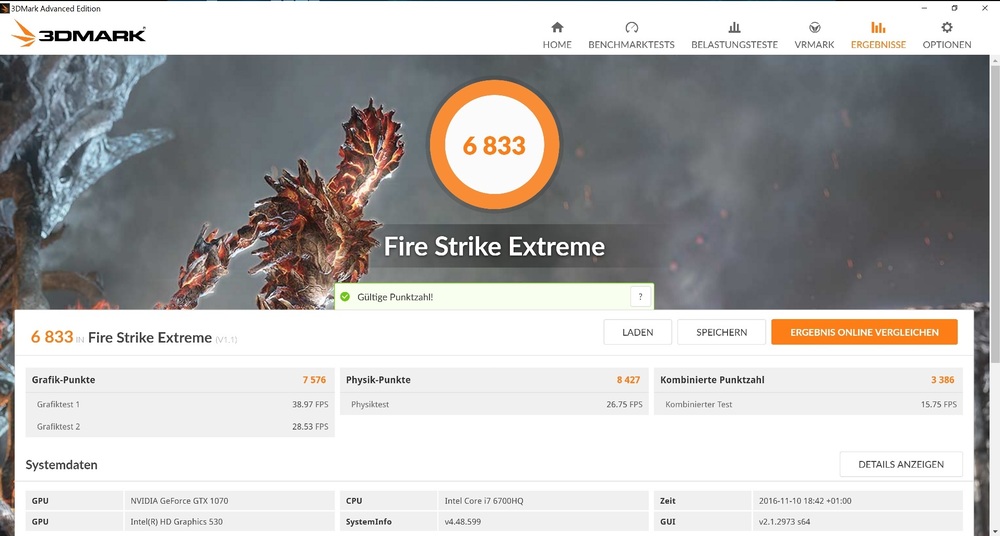Image resolution: width=1000 pixels, height=536 pixels.
Task: Click the 3DMark logo
Action: pyautogui.click(x=79, y=35)
